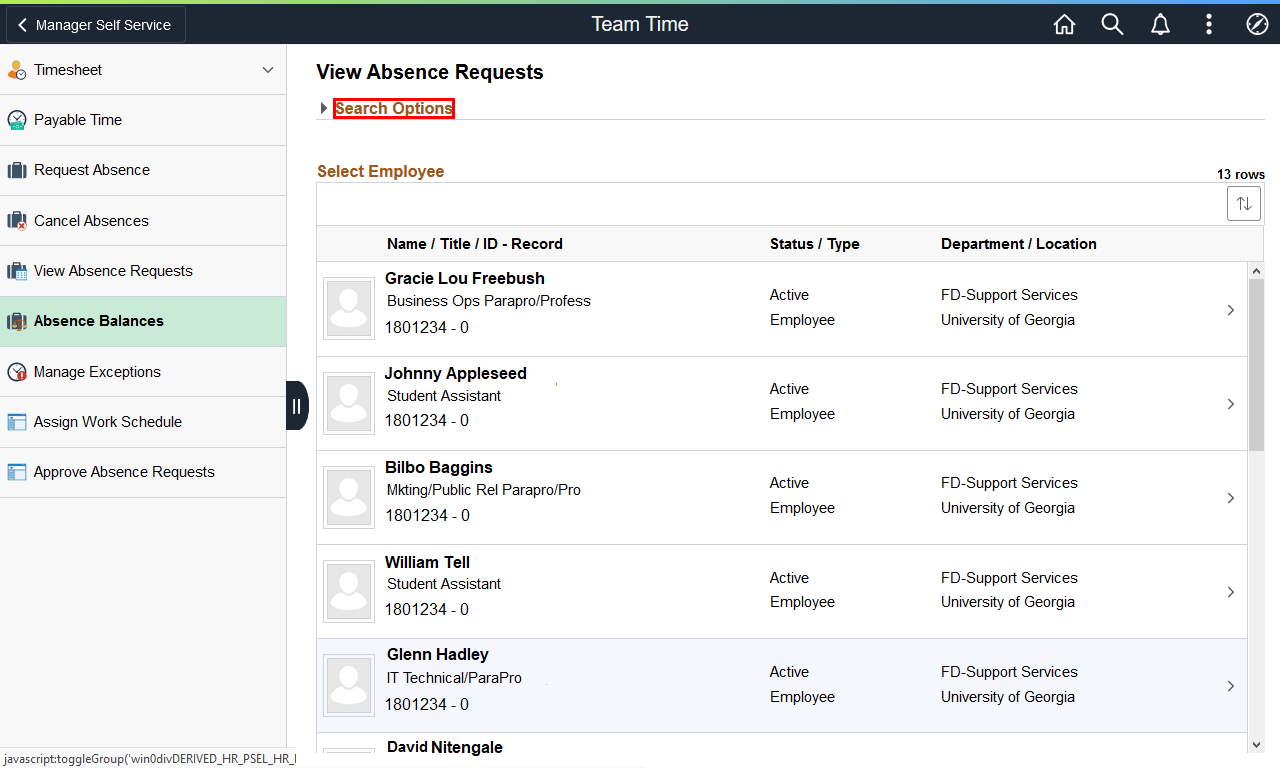Screen dimensions: 1280x768
Task: Open Bilbo Baggins row chevron
Action: point(1231,498)
